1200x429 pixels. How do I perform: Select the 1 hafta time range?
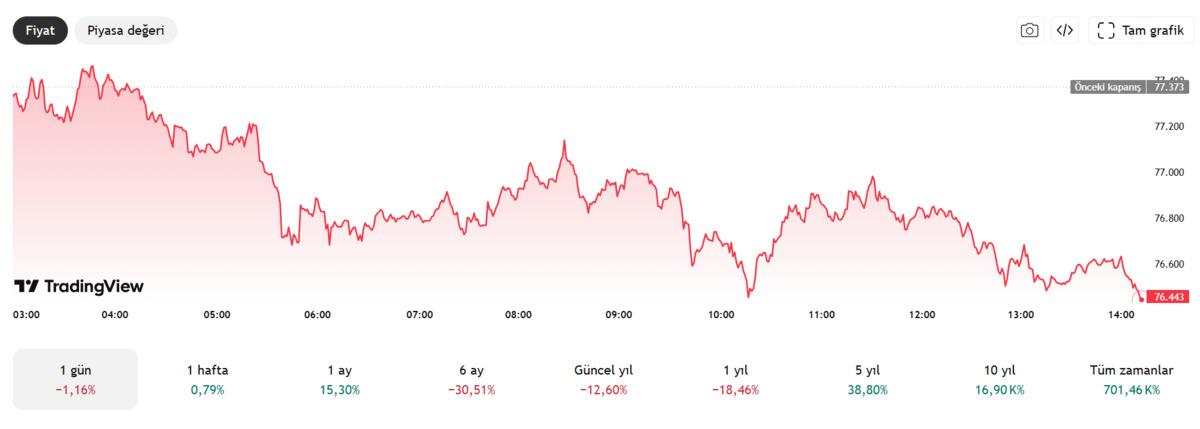tap(207, 379)
